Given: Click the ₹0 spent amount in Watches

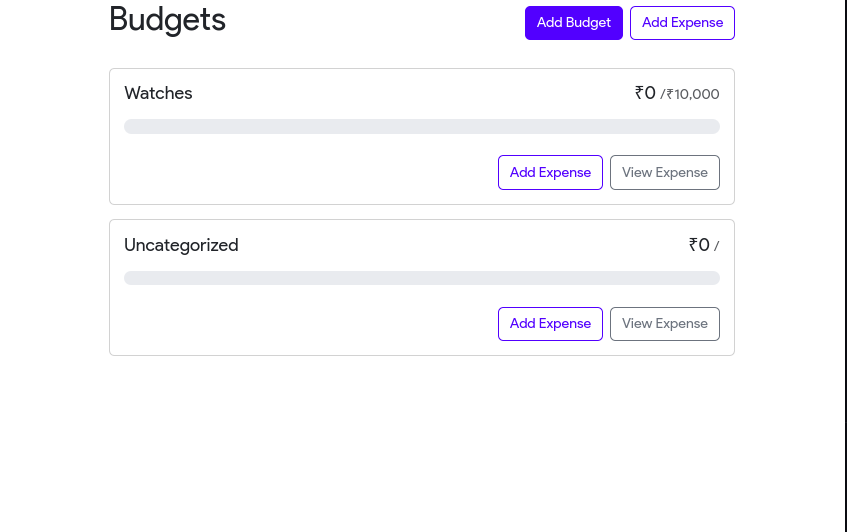Looking at the screenshot, I should pyautogui.click(x=646, y=93).
